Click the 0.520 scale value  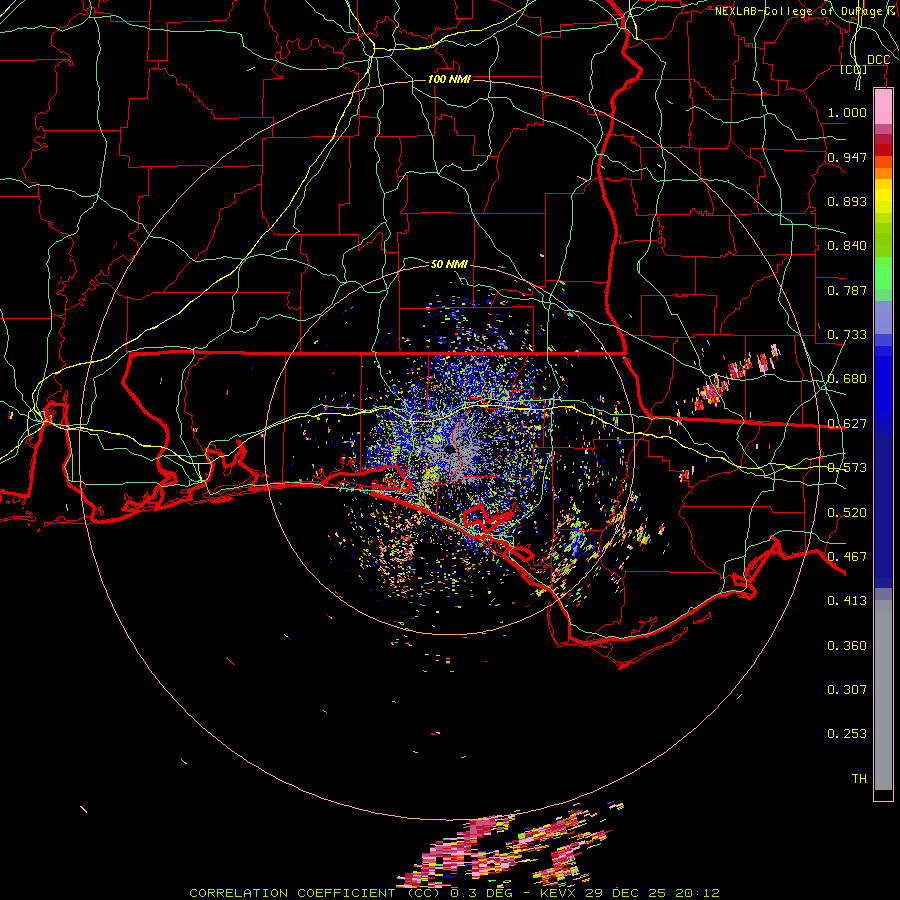[x=847, y=513]
